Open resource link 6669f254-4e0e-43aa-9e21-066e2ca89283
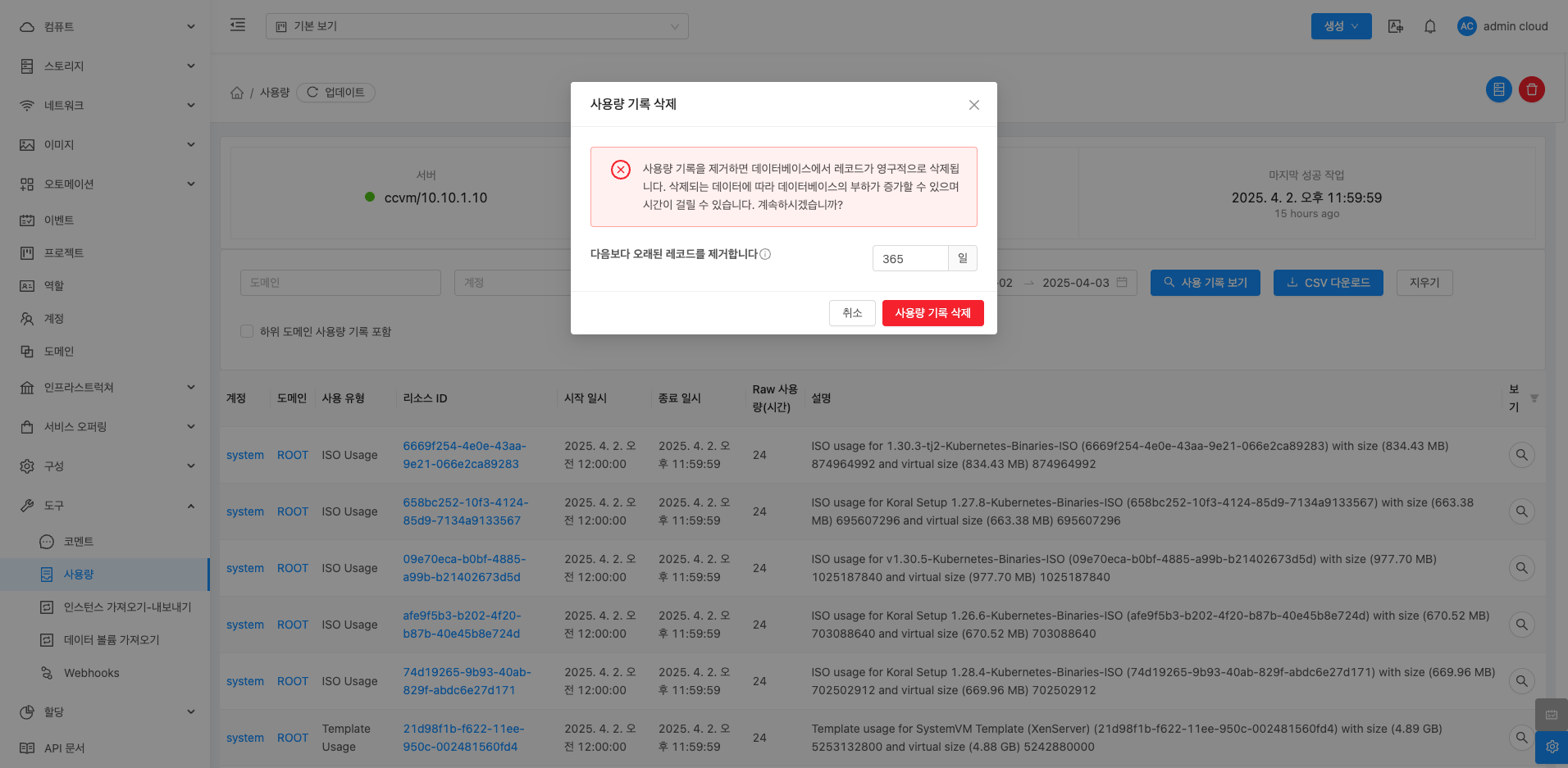The height and width of the screenshot is (768, 1568). pyautogui.click(x=464, y=455)
